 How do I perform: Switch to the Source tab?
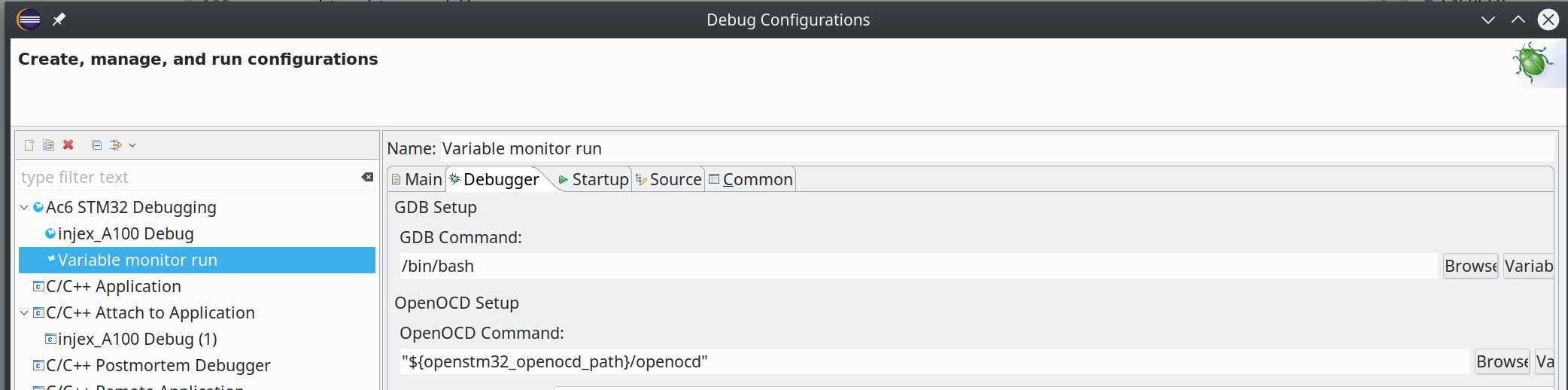click(x=669, y=180)
